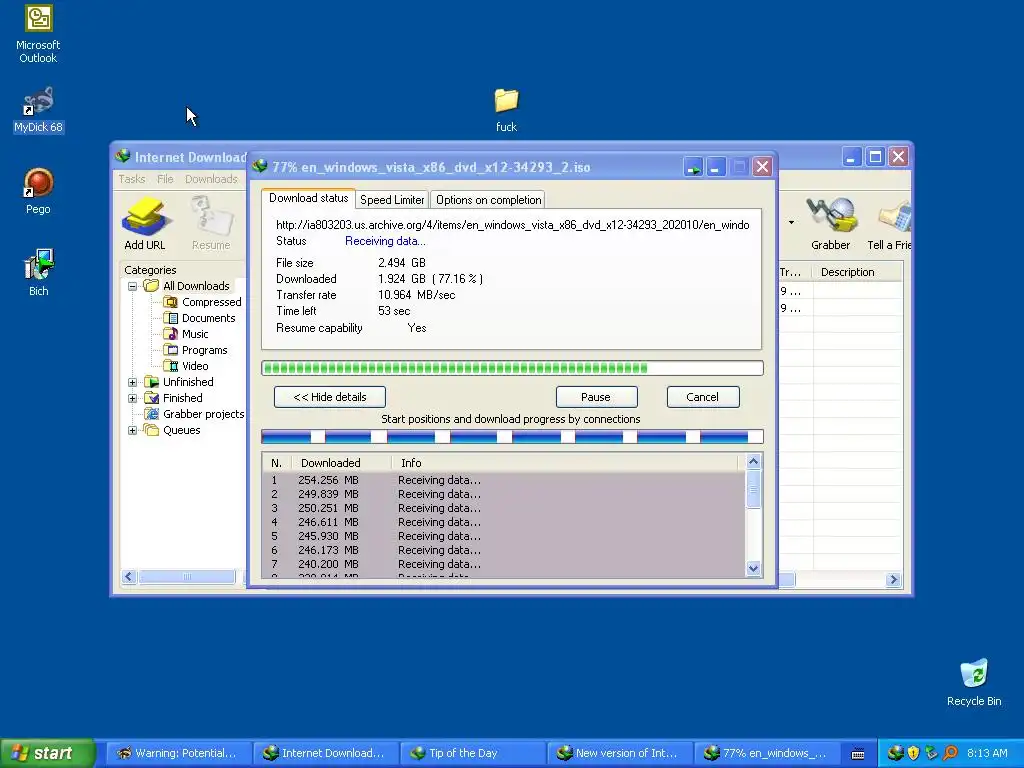Click the Add URL toolbar icon
The image size is (1024, 768).
144,223
